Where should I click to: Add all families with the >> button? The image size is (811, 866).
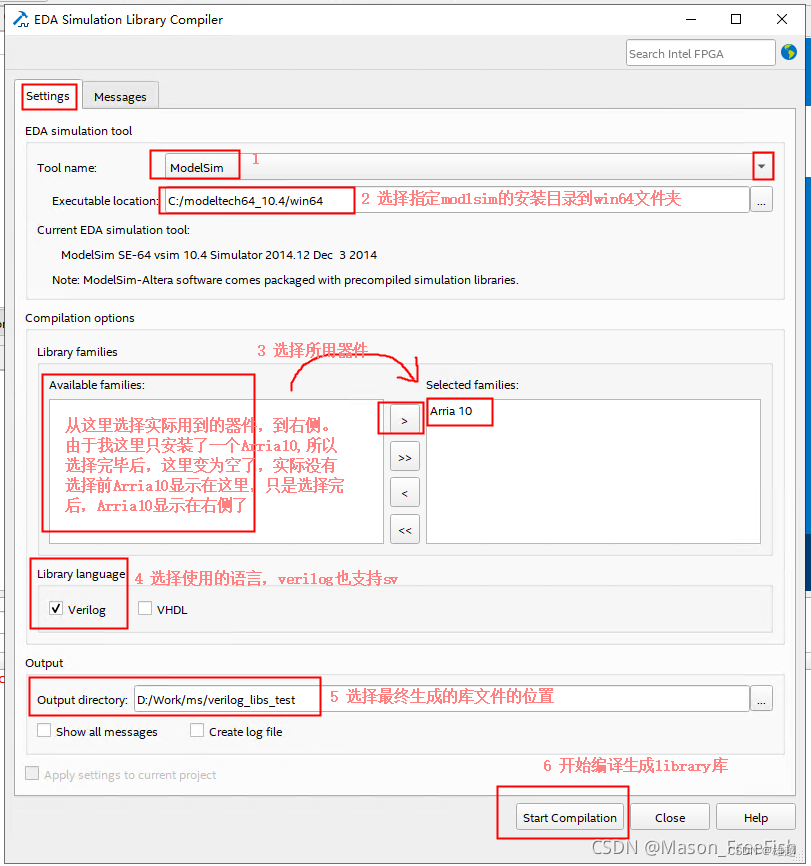click(404, 457)
